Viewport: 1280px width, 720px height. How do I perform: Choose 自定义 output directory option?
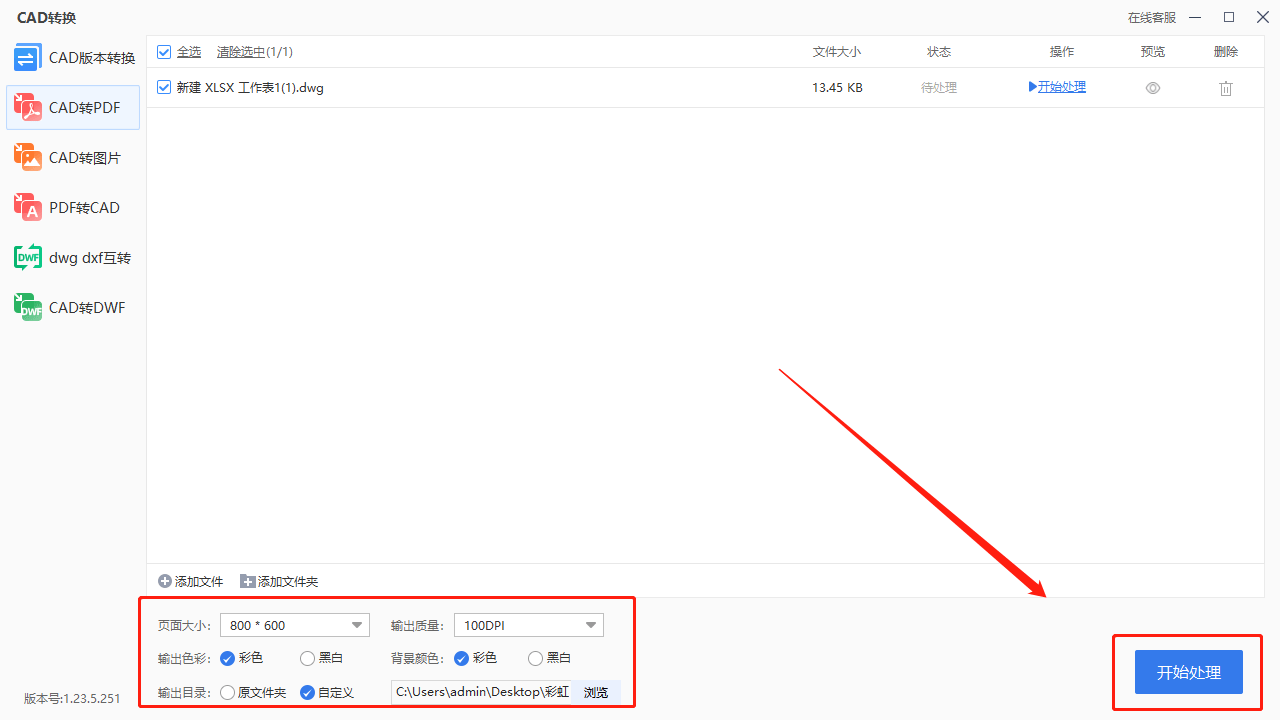coord(307,692)
